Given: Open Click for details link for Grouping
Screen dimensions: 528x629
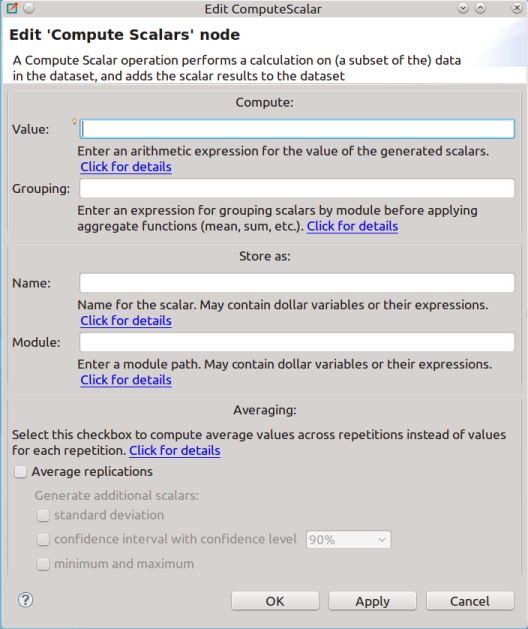Looking at the screenshot, I should (352, 226).
